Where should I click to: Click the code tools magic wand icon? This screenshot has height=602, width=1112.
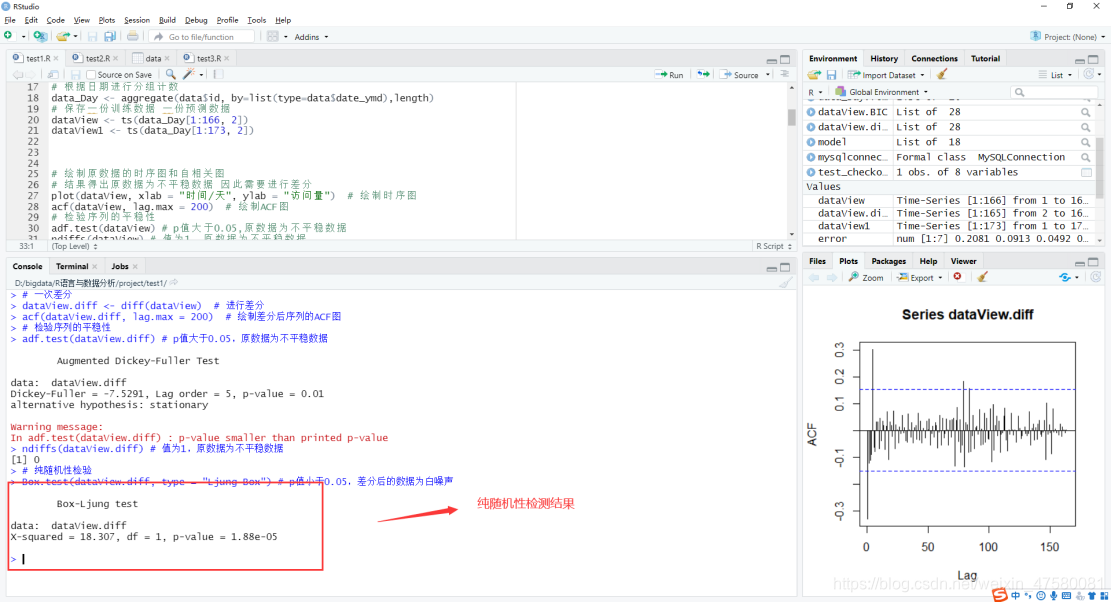click(189, 74)
